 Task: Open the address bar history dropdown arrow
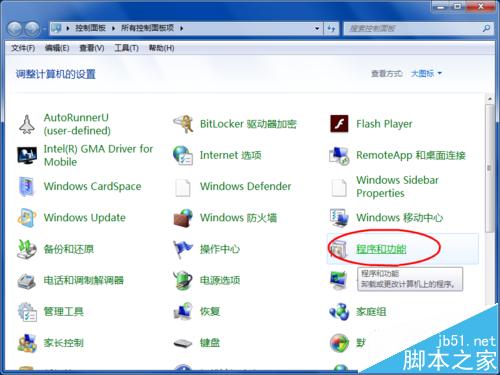317,29
